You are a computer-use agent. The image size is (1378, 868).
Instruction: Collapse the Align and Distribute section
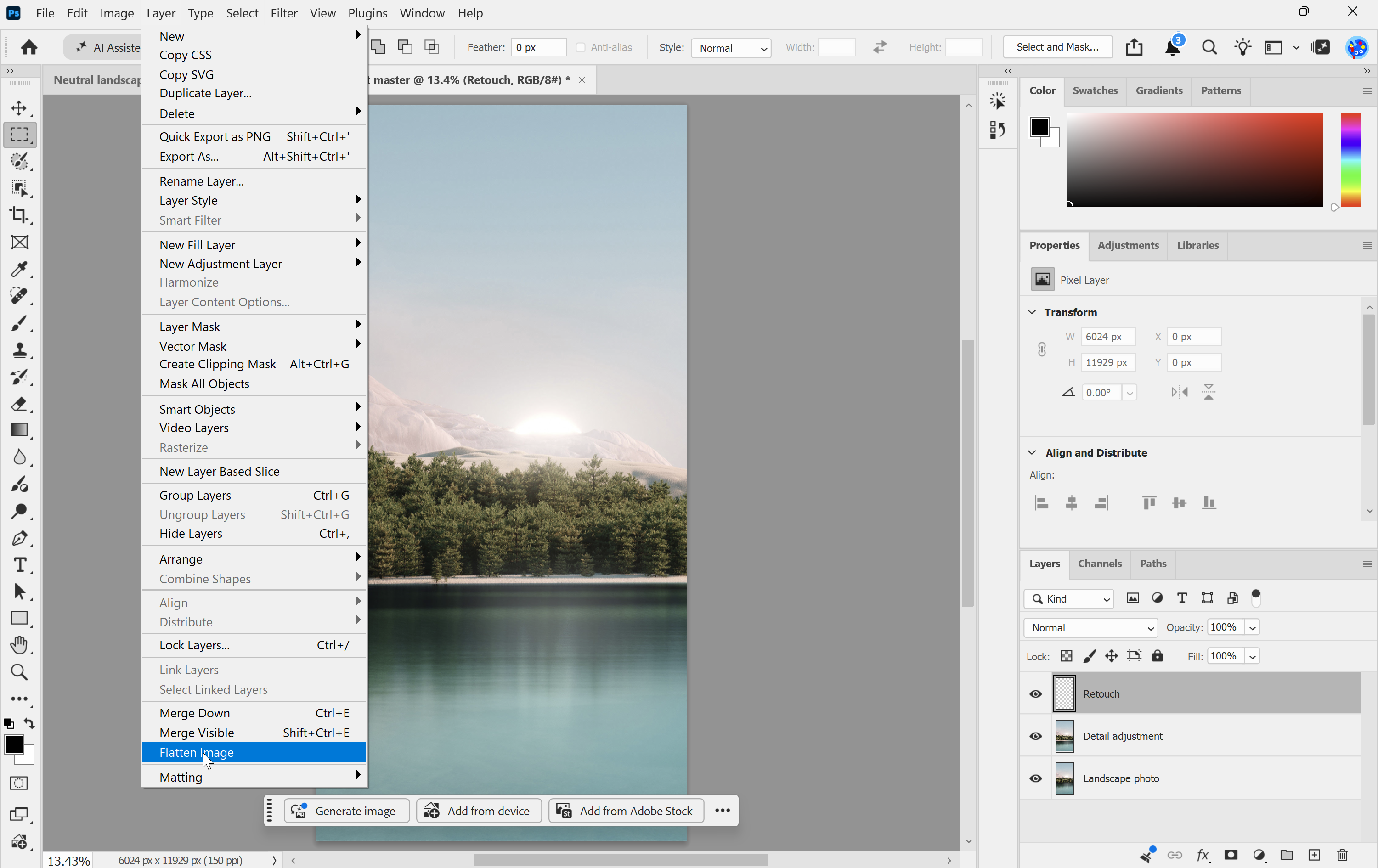(1032, 452)
